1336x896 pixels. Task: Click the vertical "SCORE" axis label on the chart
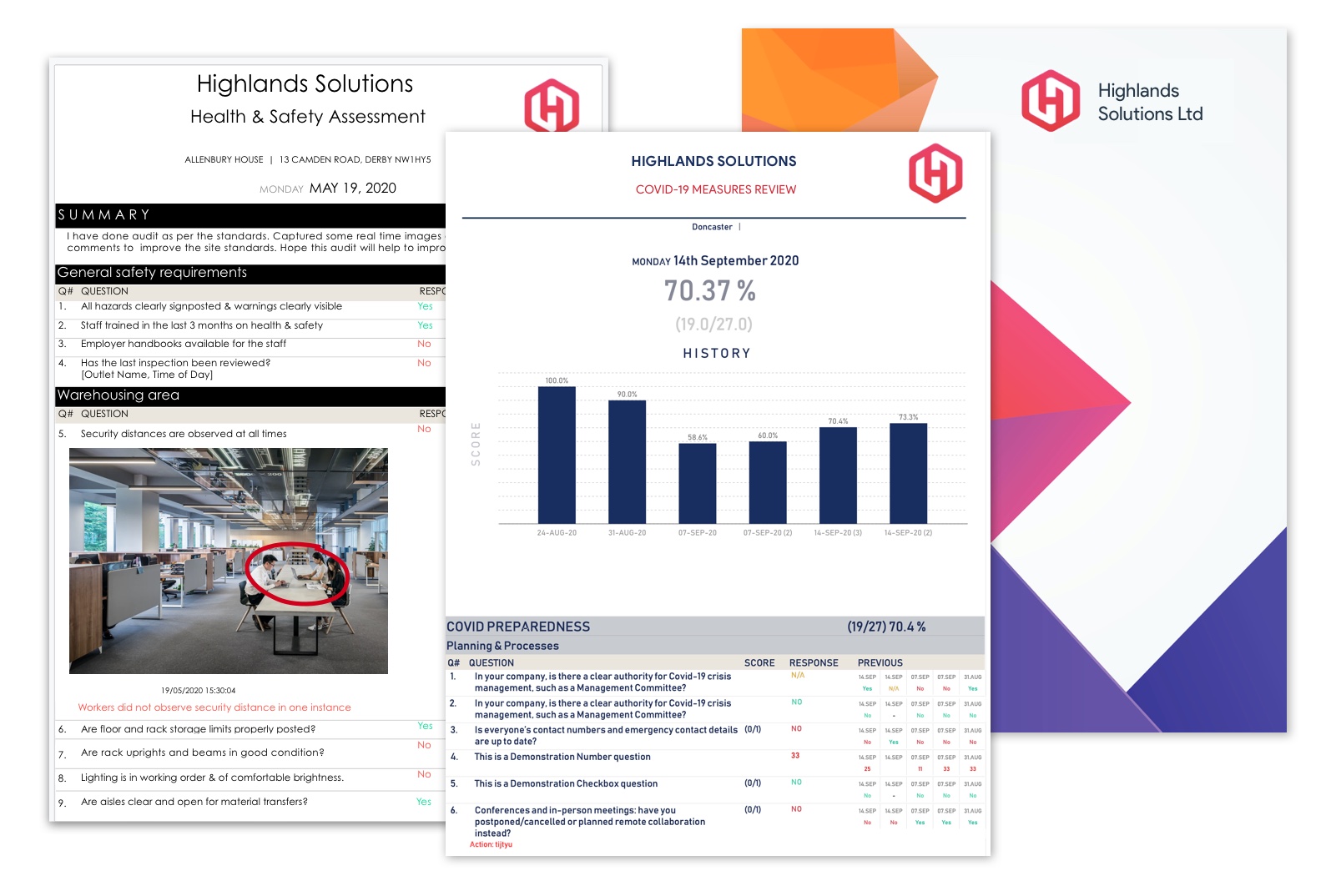pyautogui.click(x=476, y=444)
